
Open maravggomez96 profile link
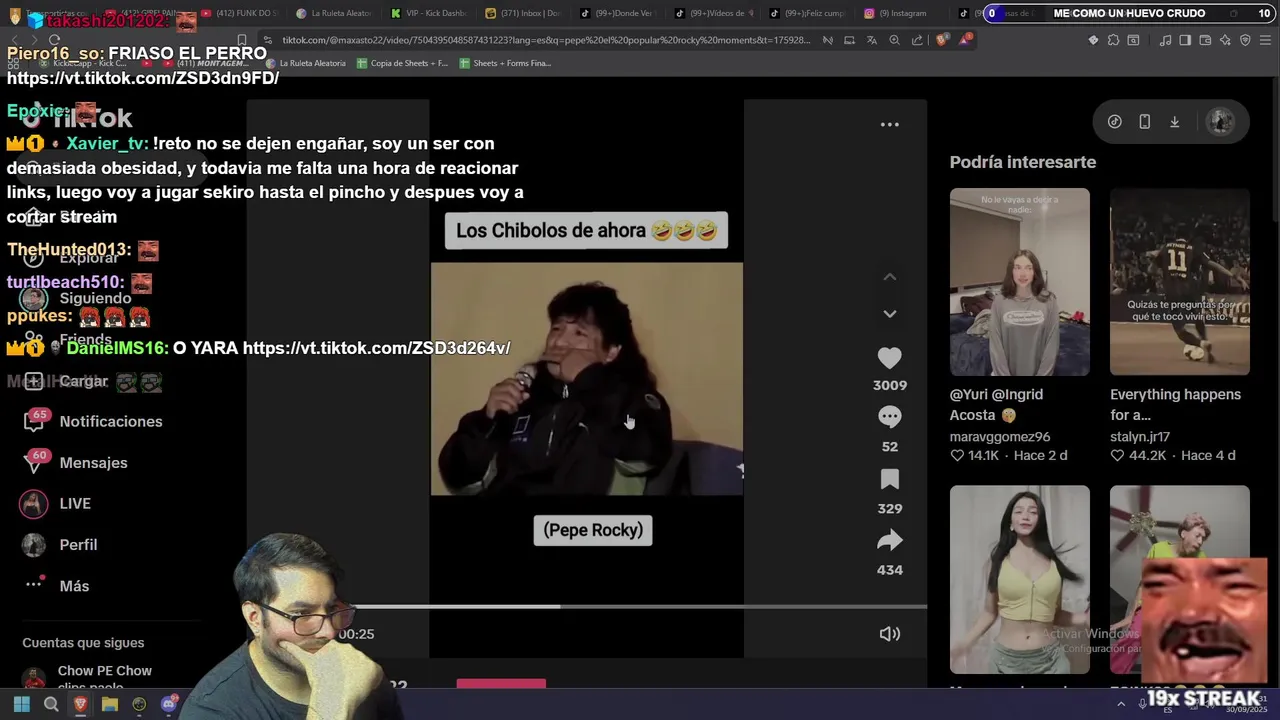click(x=1000, y=436)
